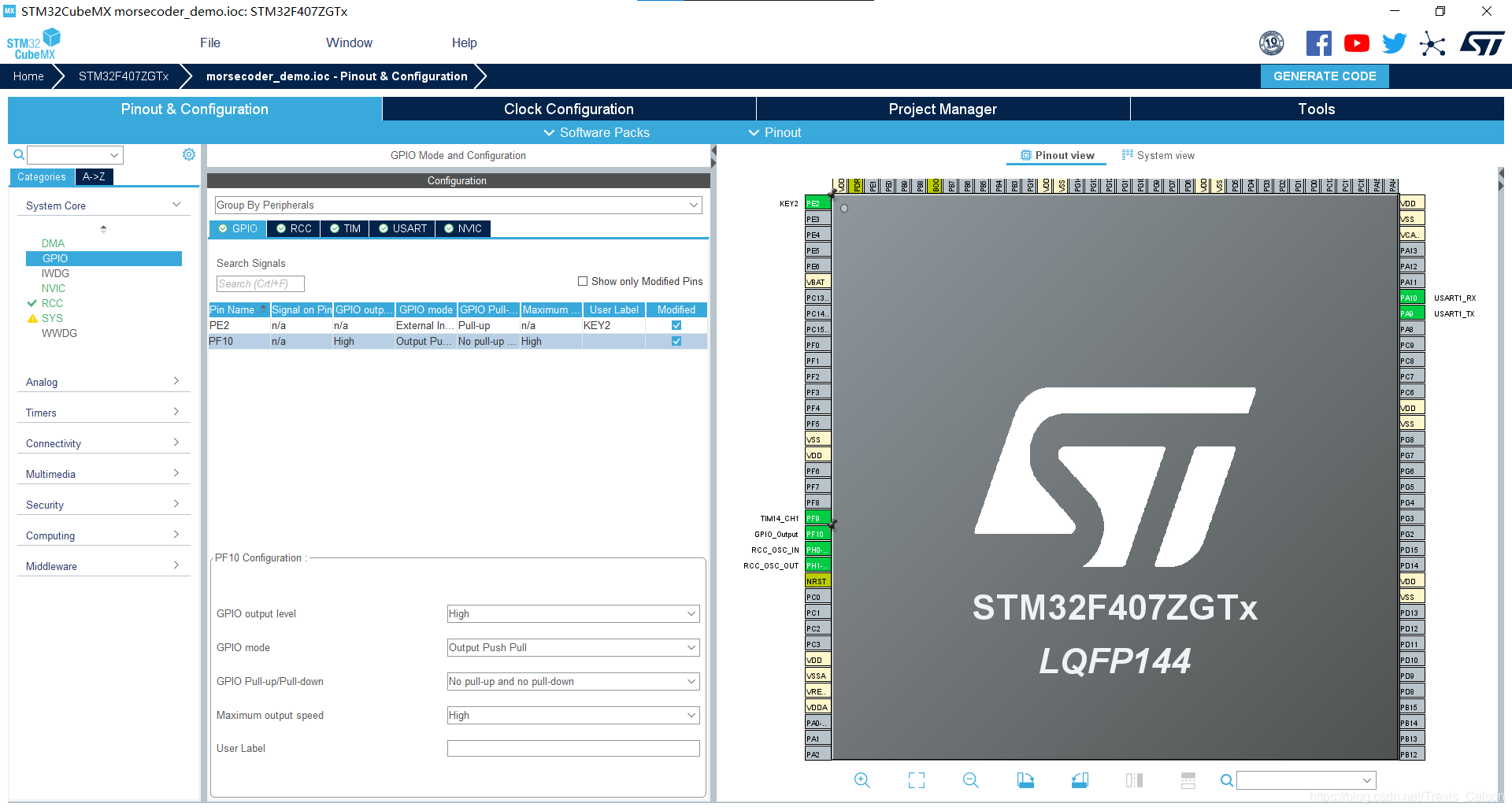Expand the Analog category

[x=103, y=382]
